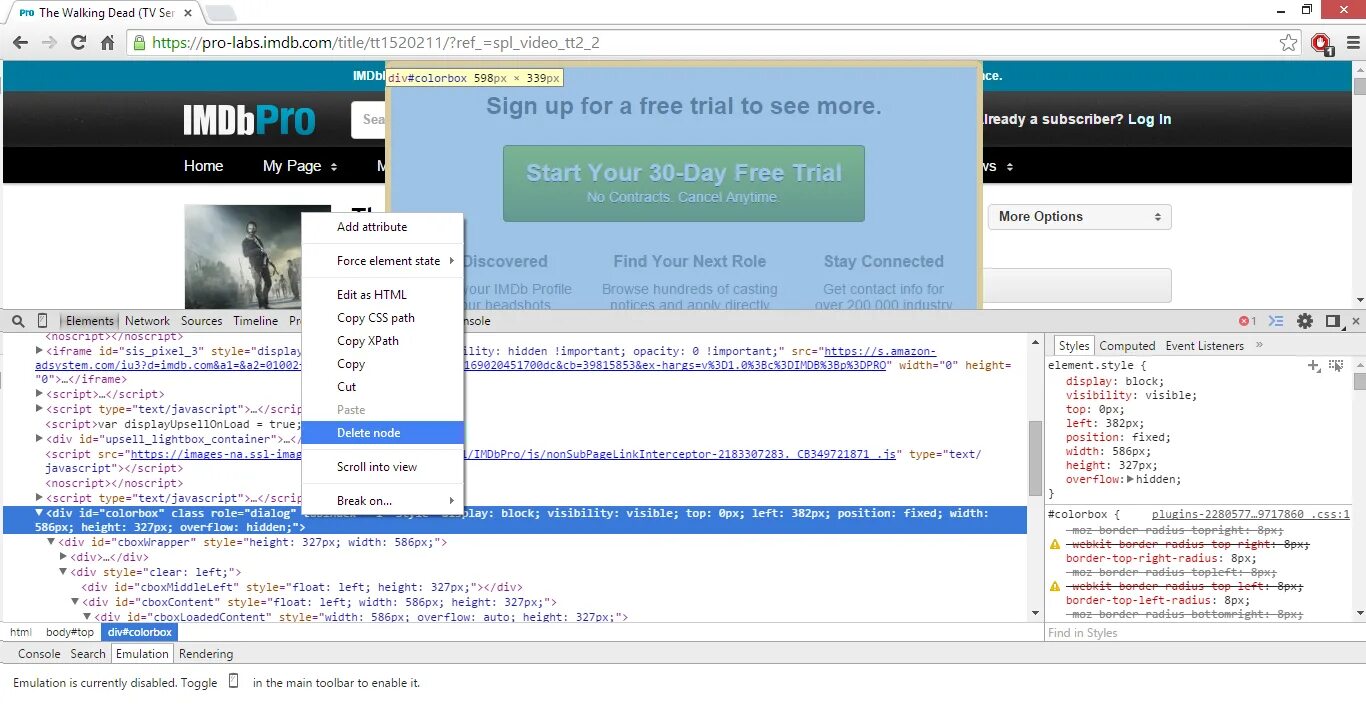Expand the upsell_lightbox_container div
The width and height of the screenshot is (1366, 727).
pyautogui.click(x=40, y=439)
